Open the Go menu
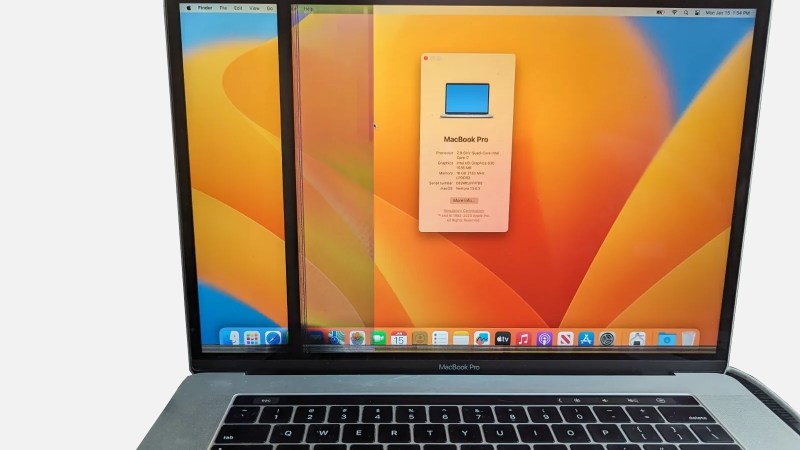Viewport: 800px width, 450px height. (269, 8)
